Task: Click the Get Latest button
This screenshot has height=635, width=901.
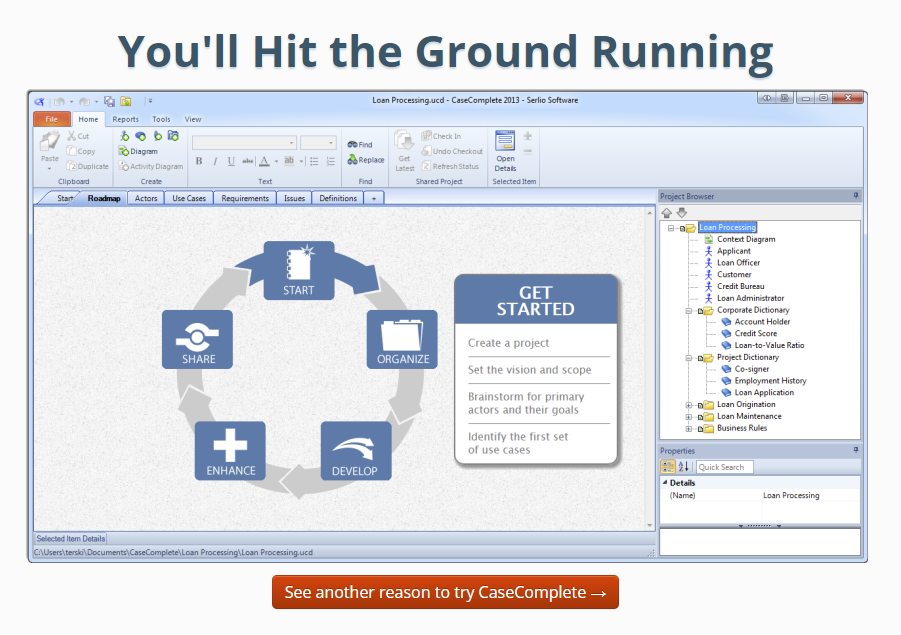Action: (x=405, y=151)
